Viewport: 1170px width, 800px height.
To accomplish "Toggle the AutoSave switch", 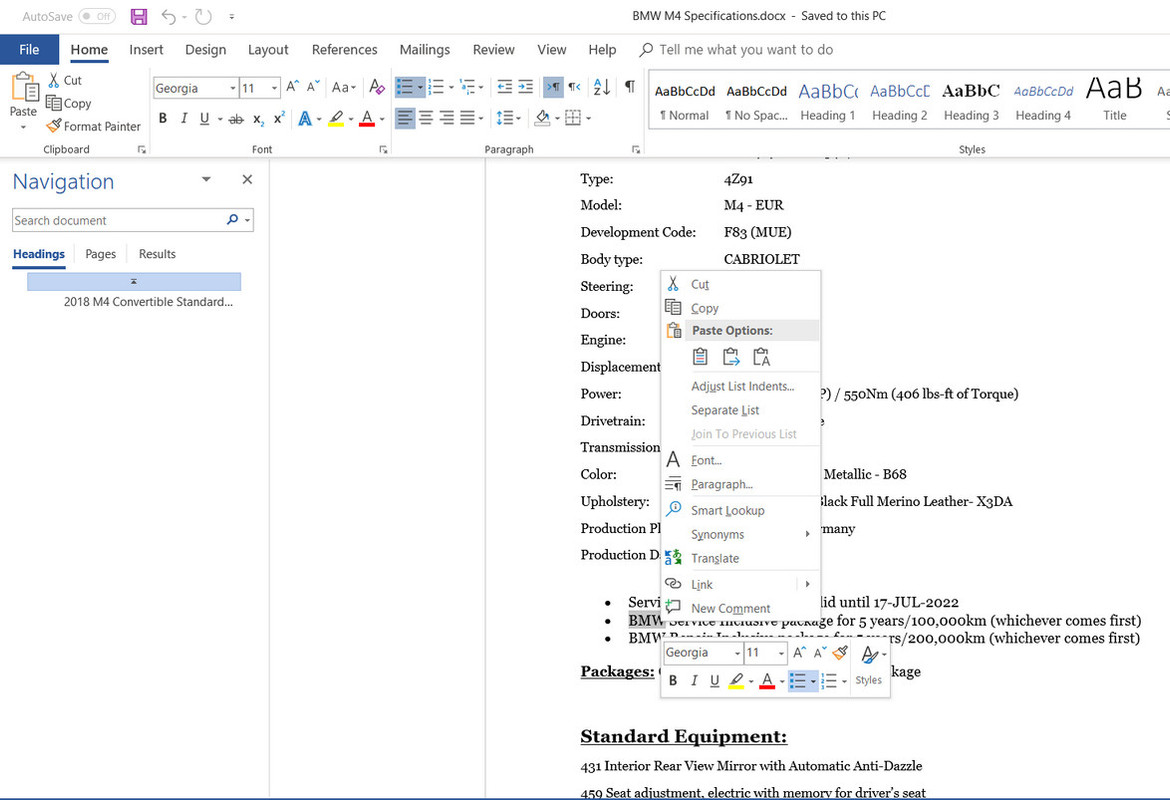I will pyautogui.click(x=97, y=16).
